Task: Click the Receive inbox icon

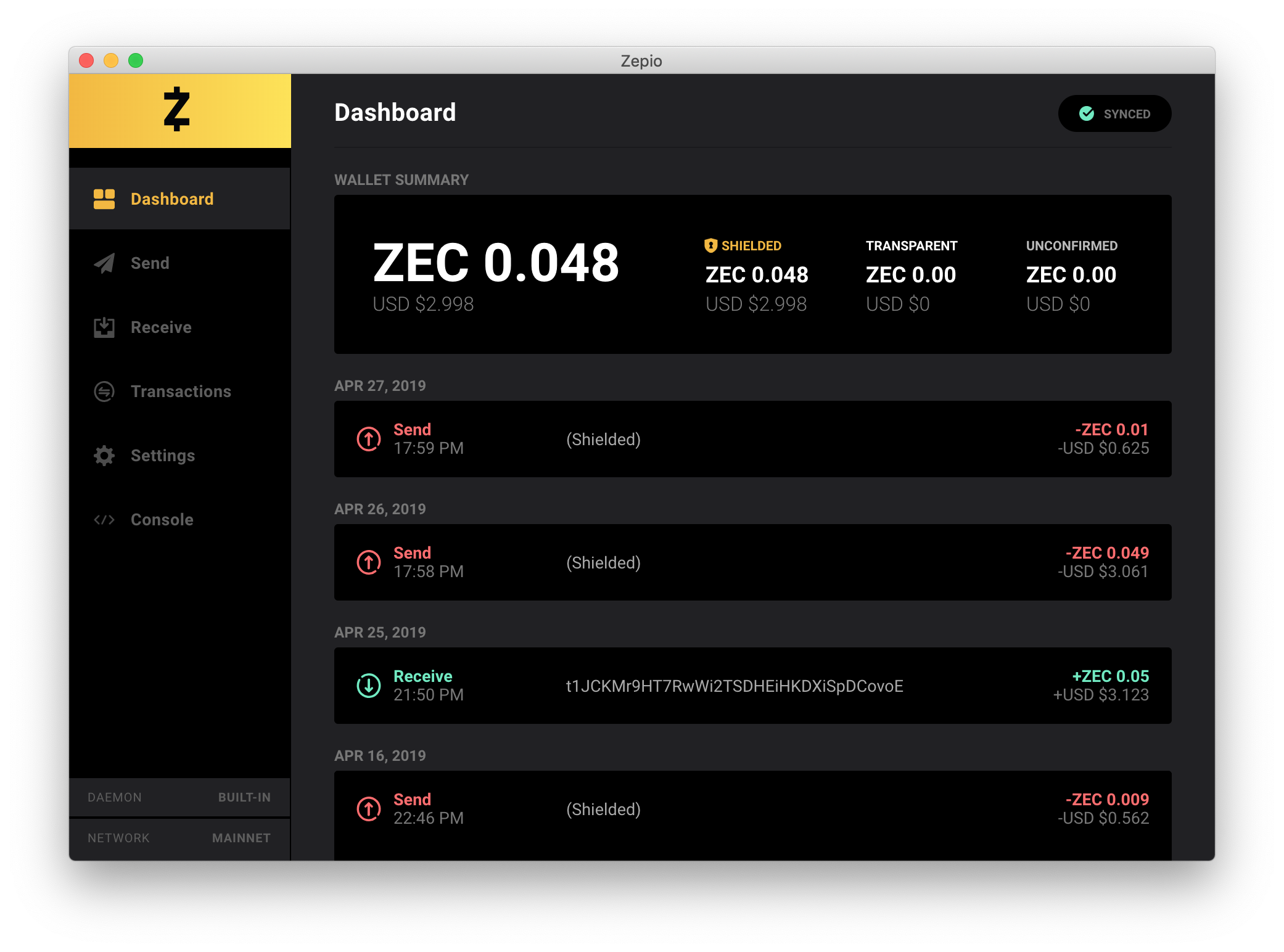Action: pyautogui.click(x=104, y=327)
